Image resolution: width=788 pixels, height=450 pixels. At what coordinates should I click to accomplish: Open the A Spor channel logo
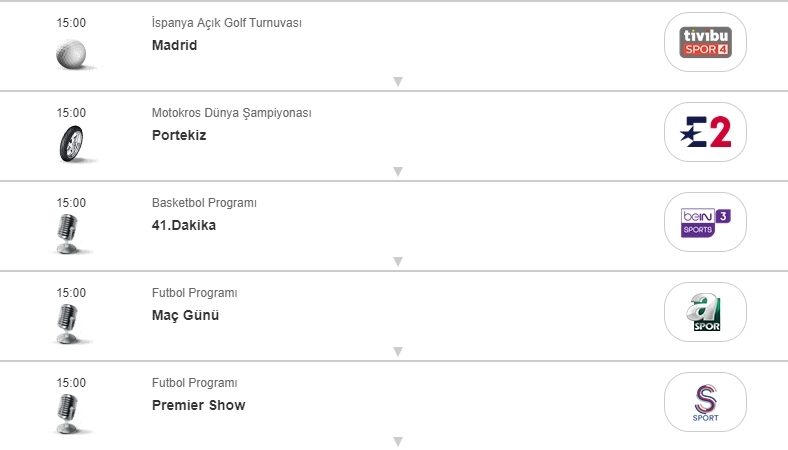click(705, 312)
